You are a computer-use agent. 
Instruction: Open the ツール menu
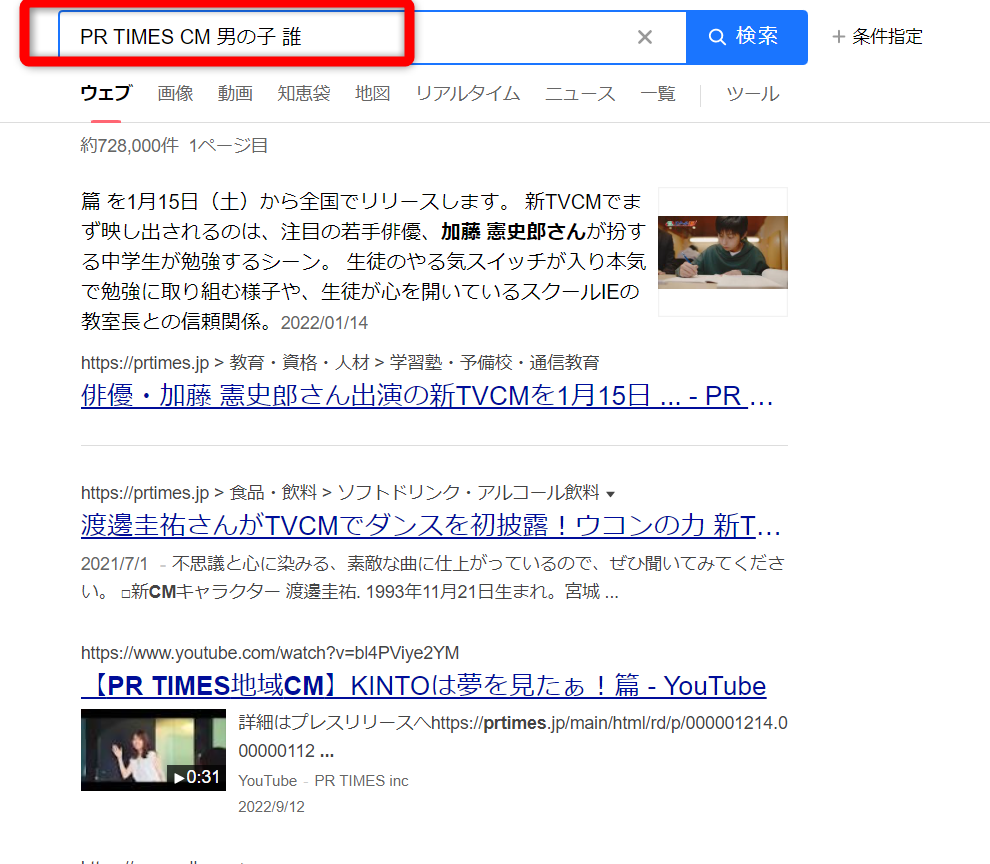[x=753, y=93]
